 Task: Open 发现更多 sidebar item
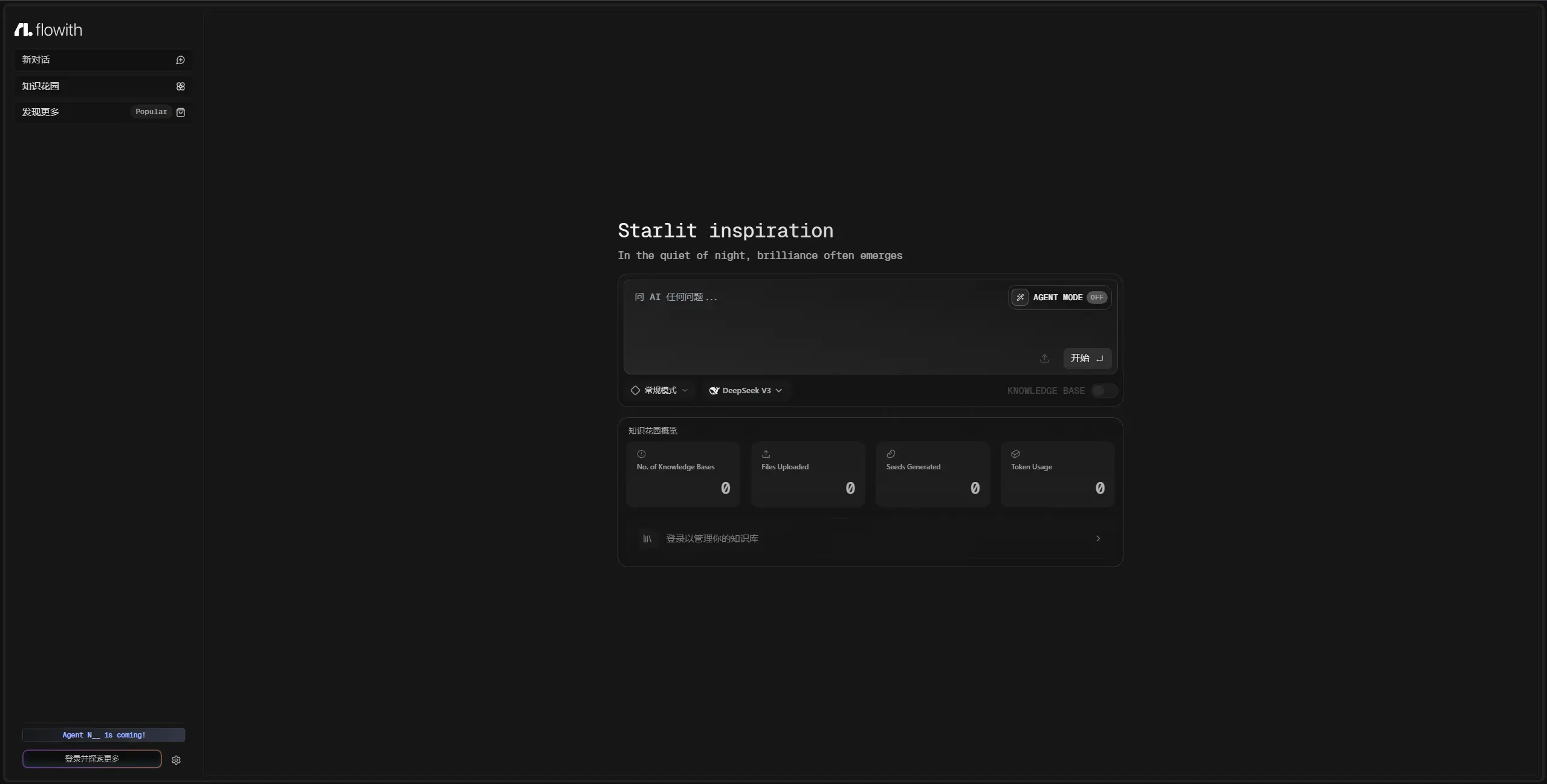pyautogui.click(x=41, y=112)
